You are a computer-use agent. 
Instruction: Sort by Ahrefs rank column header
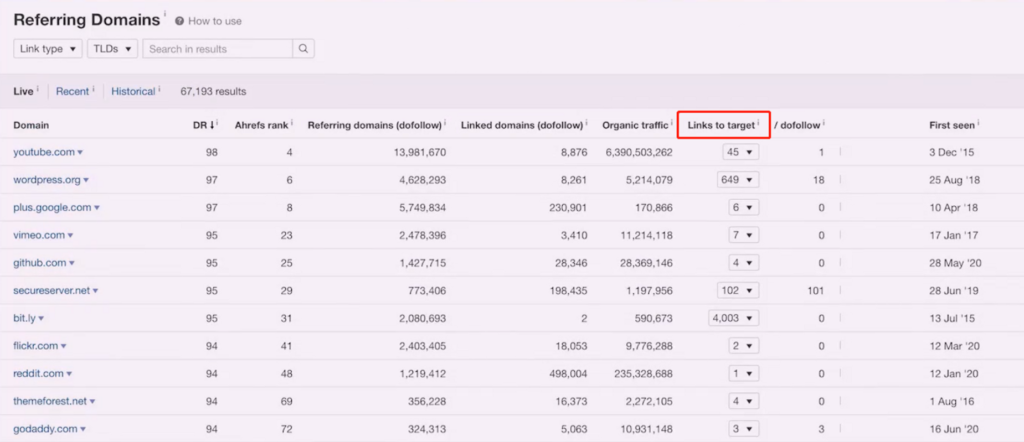coord(262,125)
